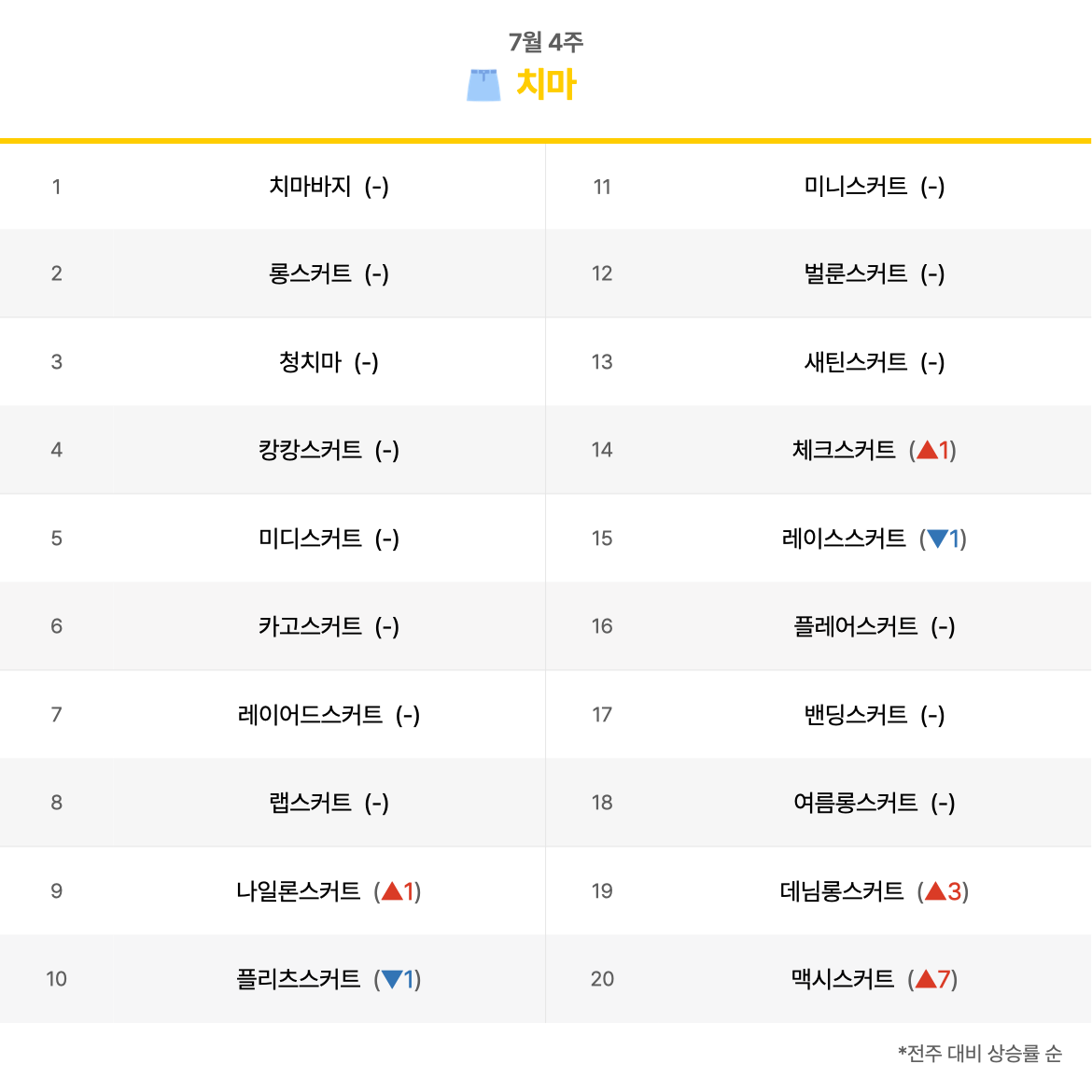This screenshot has width=1092, height=1092.
Task: Select the 청치마 ranking entry
Action: [x=310, y=361]
